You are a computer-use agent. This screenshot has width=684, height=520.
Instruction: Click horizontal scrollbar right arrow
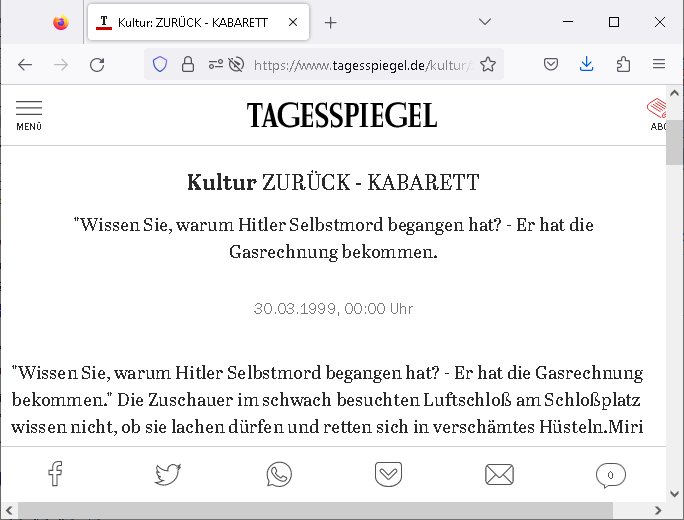coord(658,510)
